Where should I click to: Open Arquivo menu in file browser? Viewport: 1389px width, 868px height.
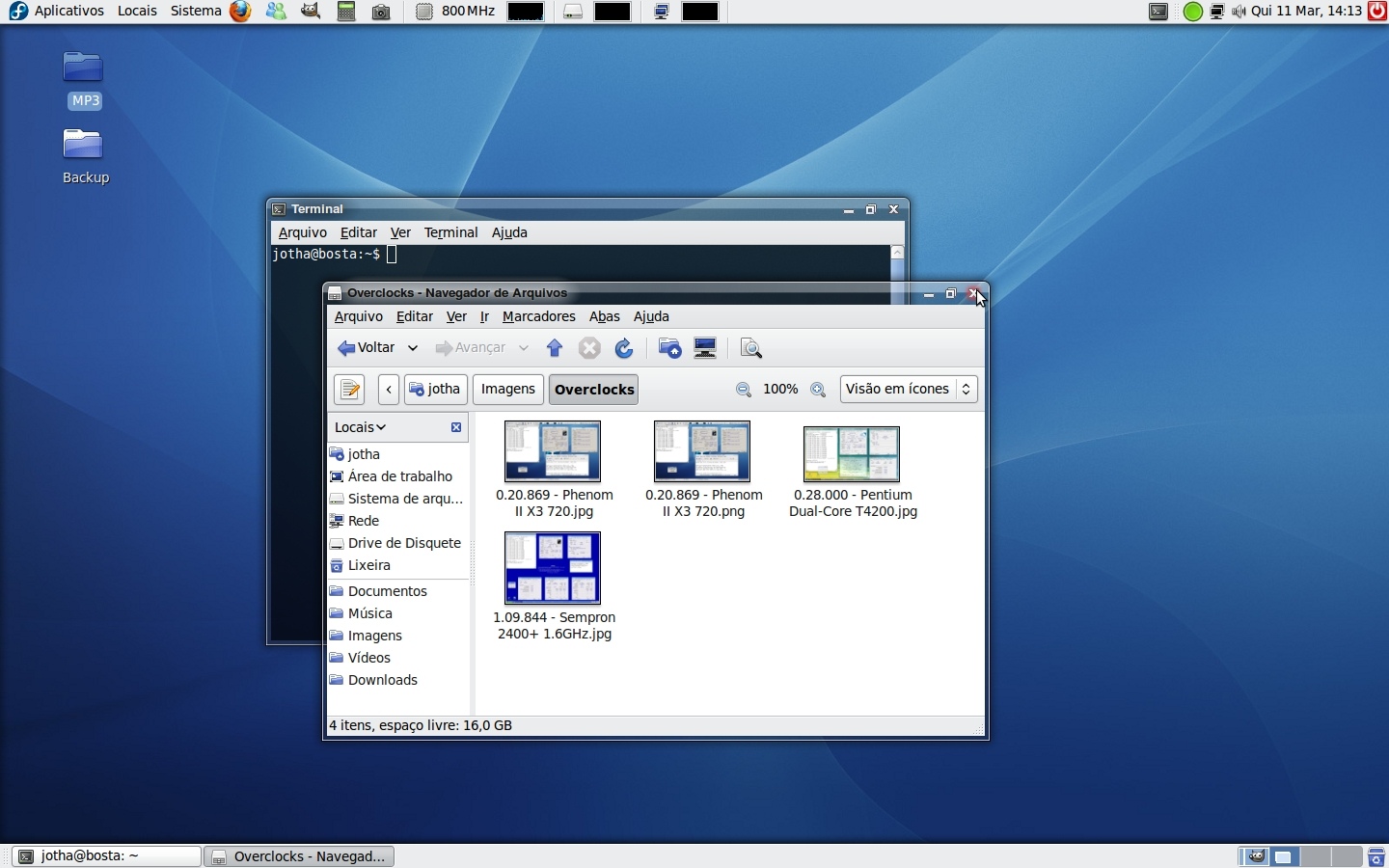pyautogui.click(x=359, y=317)
